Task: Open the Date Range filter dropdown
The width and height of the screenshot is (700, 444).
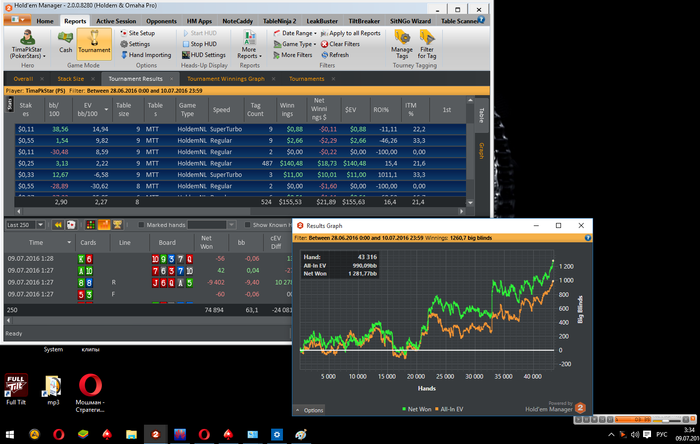Action: [x=295, y=33]
